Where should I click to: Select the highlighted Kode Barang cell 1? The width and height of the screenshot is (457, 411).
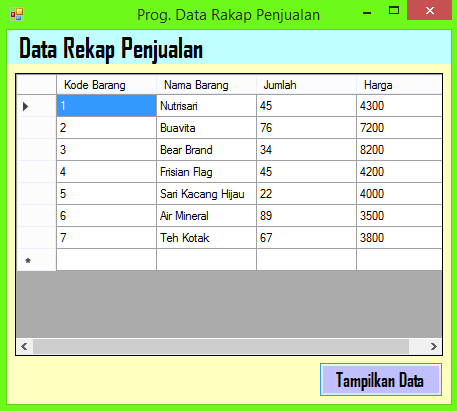[x=106, y=106]
